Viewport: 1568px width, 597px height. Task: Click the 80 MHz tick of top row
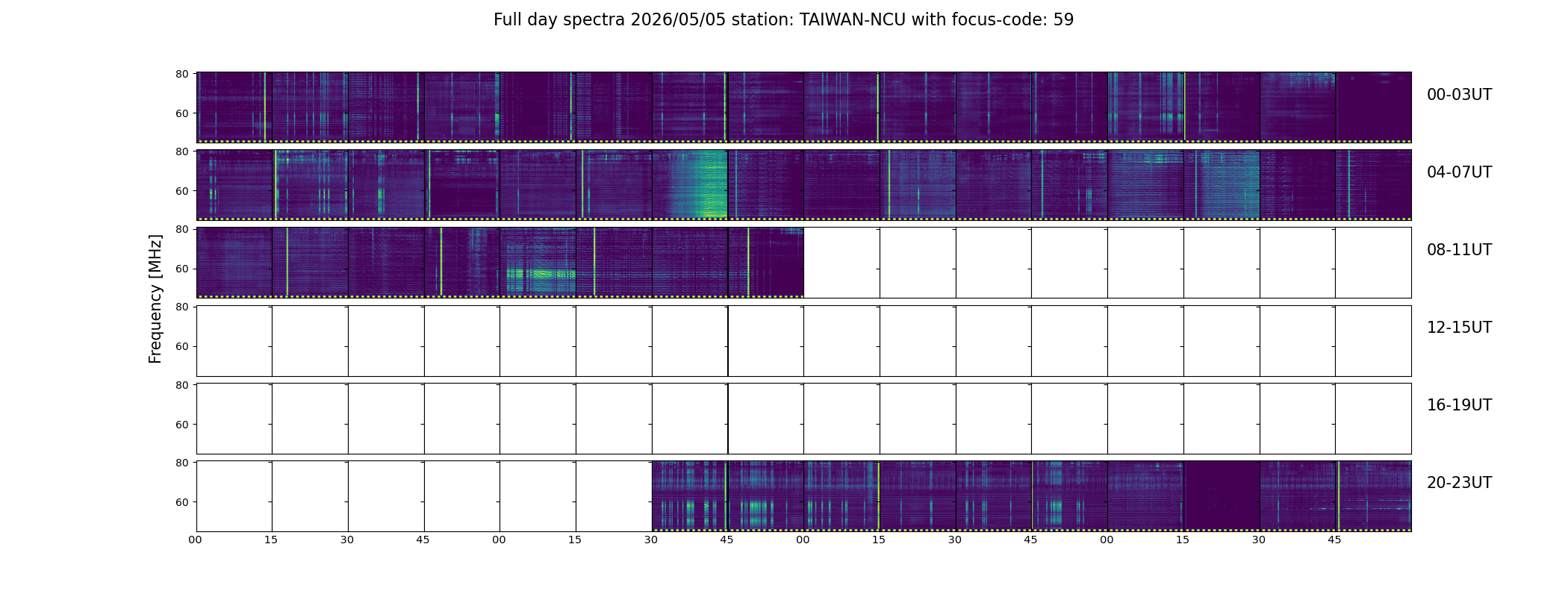182,74
